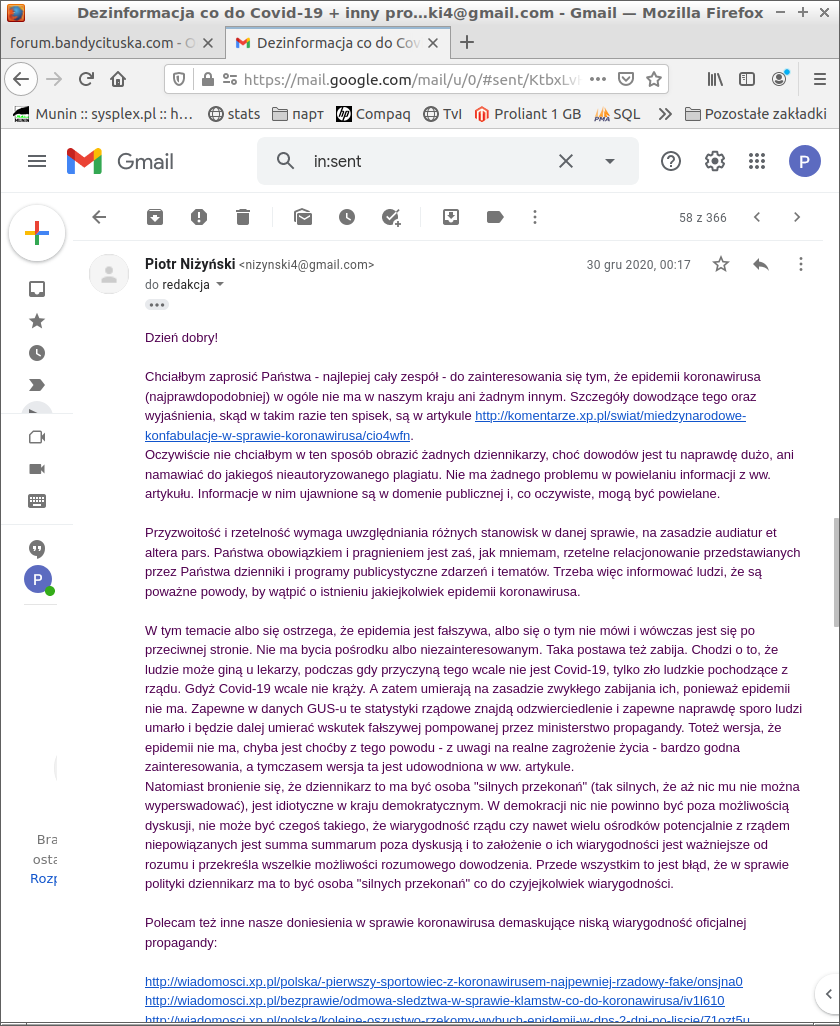The height and width of the screenshot is (1026, 840).
Task: Open the Firefox hamburger menu
Action: (x=820, y=79)
